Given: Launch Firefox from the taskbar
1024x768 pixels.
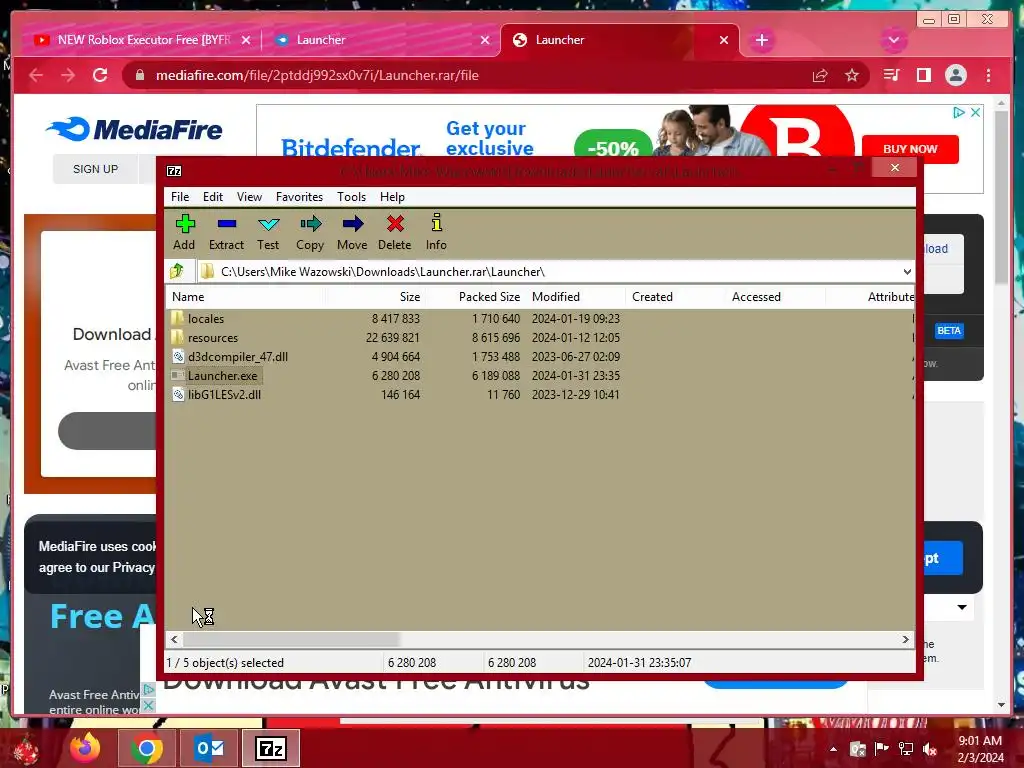Looking at the screenshot, I should pos(85,748).
